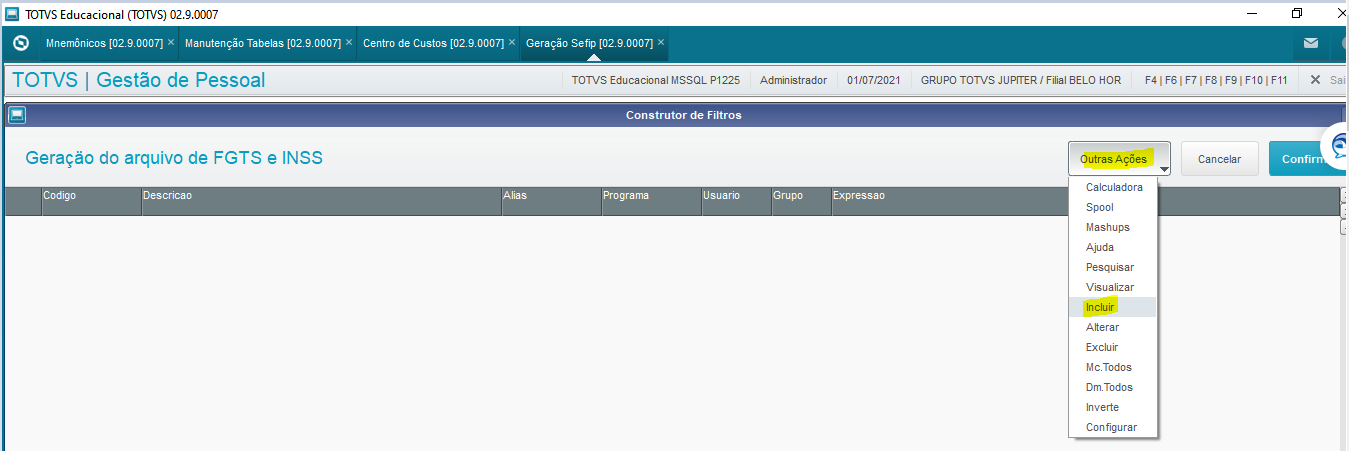This screenshot has width=1349, height=451.
Task: Click the Alias column header
Action: point(551,201)
